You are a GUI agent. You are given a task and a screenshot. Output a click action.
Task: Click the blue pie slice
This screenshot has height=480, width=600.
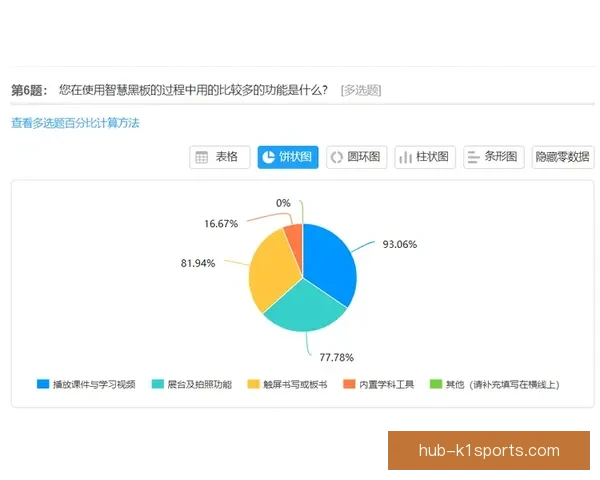click(x=327, y=264)
